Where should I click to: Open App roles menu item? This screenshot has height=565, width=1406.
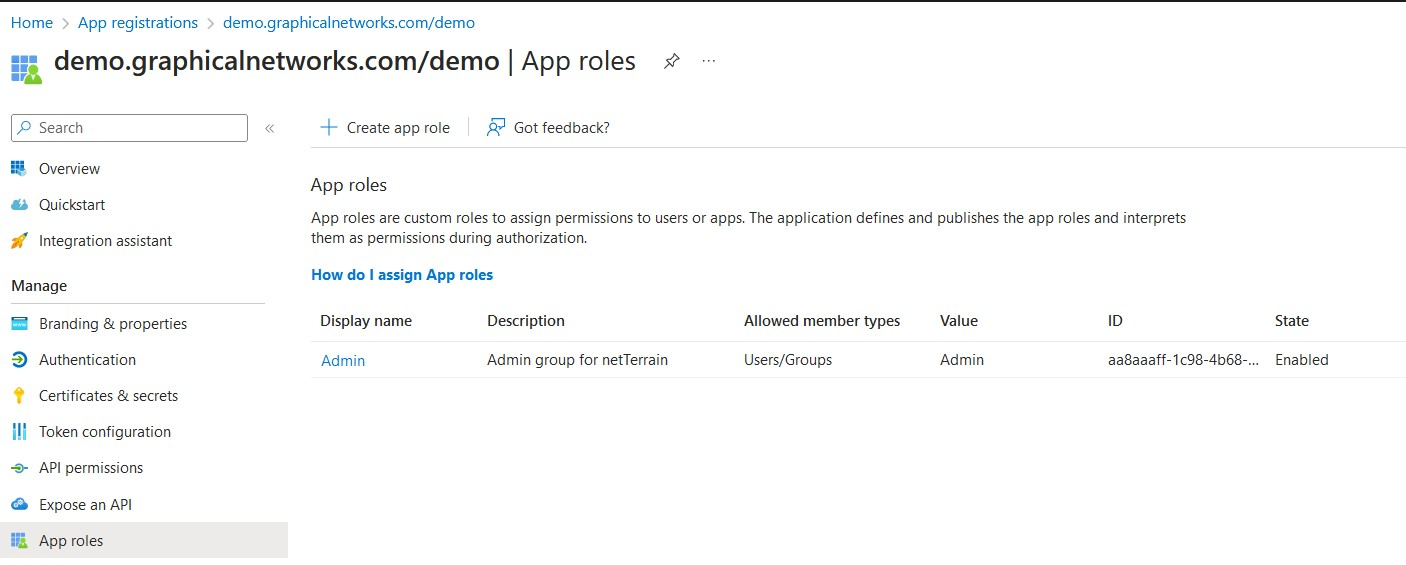[x=71, y=541]
